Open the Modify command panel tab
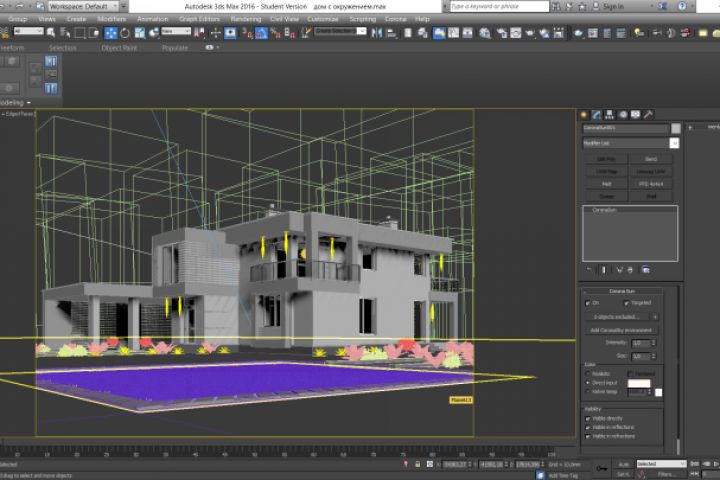The height and width of the screenshot is (480, 720). click(x=597, y=114)
